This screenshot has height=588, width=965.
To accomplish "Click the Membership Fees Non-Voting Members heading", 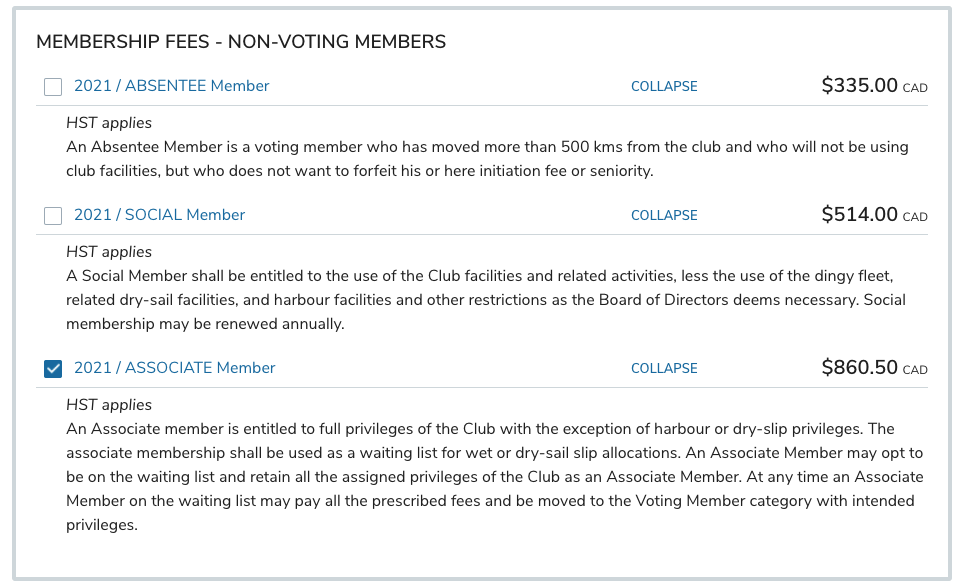I will [x=241, y=42].
